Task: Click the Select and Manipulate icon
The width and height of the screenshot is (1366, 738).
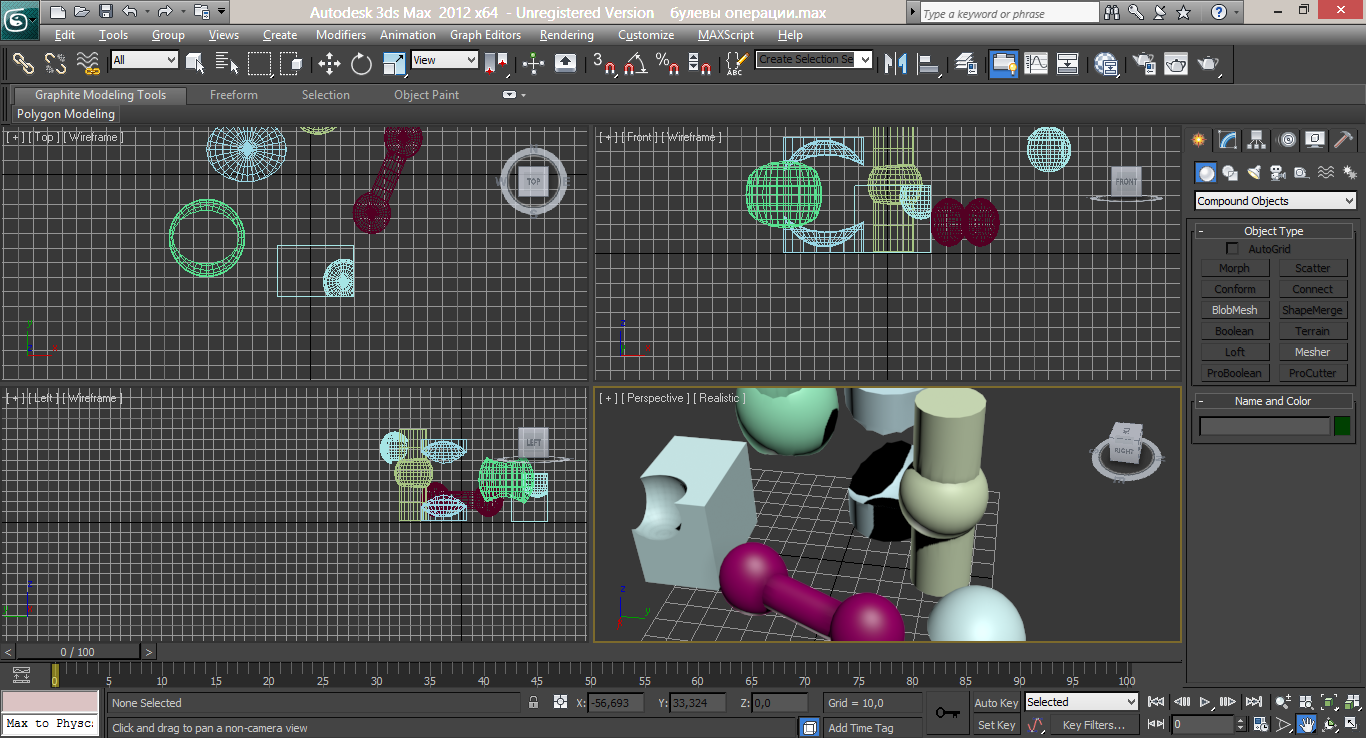Action: (x=533, y=64)
